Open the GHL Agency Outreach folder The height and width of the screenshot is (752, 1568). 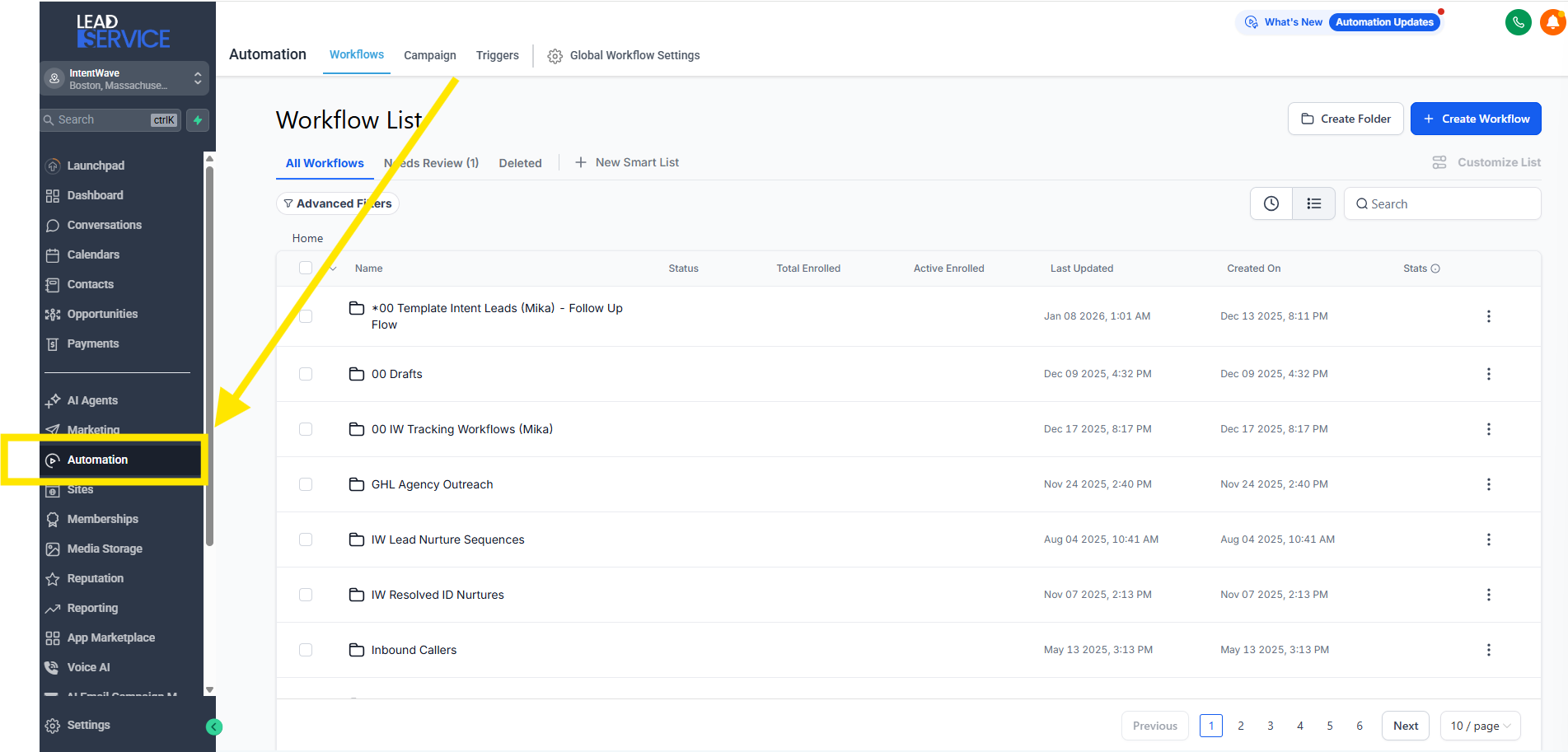[x=432, y=484]
